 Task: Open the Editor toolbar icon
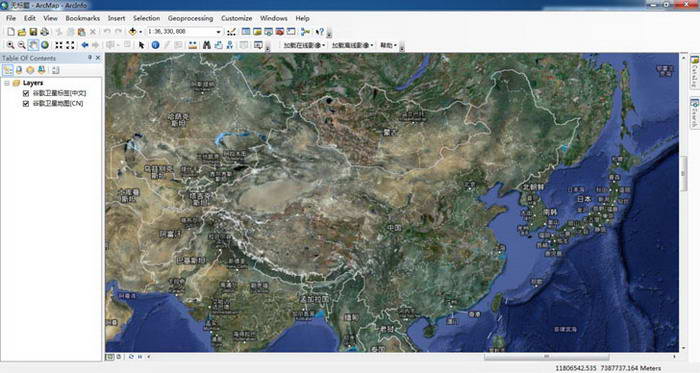coord(231,32)
